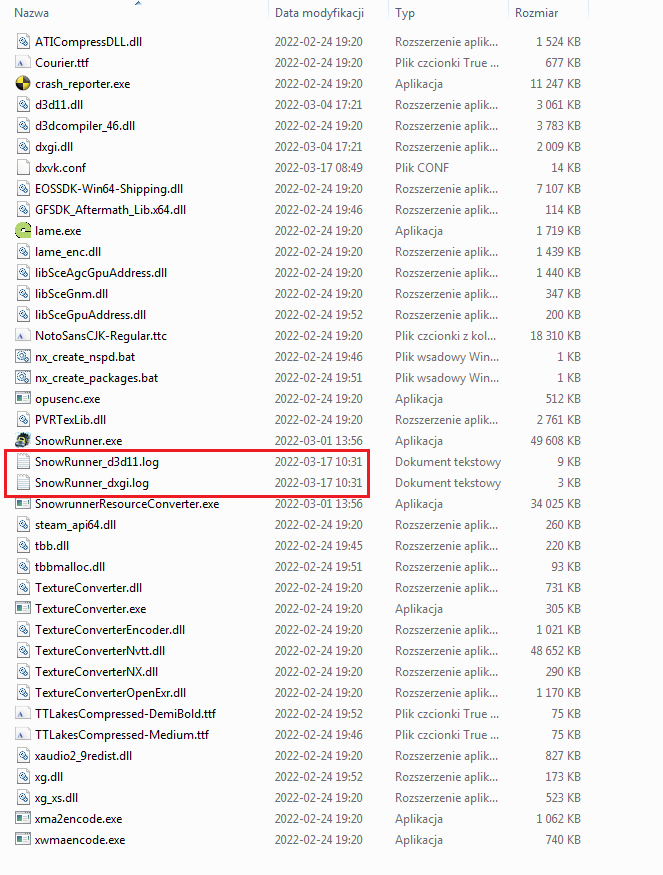Image resolution: width=663 pixels, height=875 pixels.
Task: Click the NotoSansCJK-Regular.ttc font icon
Action: tap(23, 335)
